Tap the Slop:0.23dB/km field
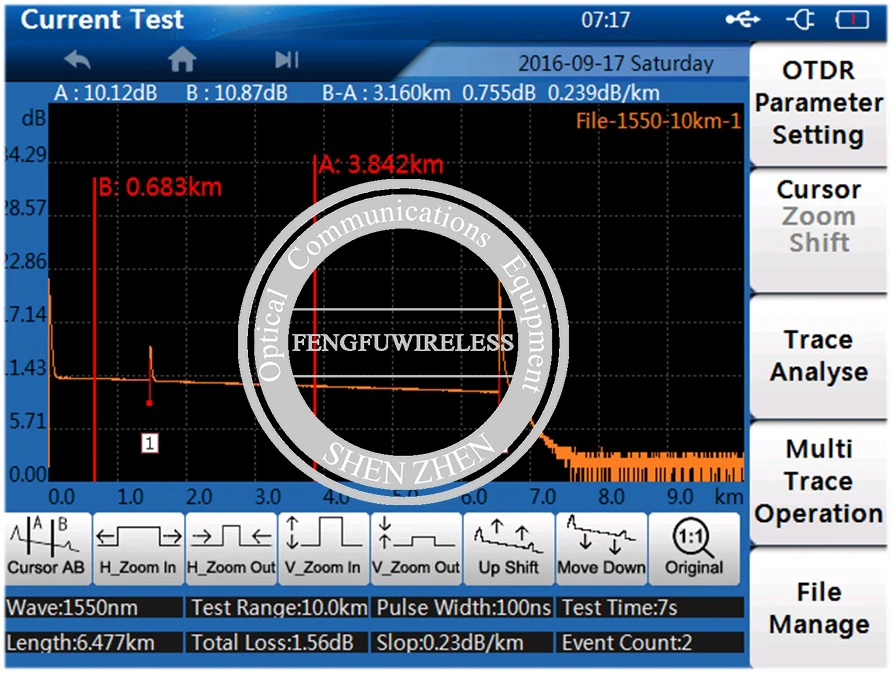 point(463,643)
